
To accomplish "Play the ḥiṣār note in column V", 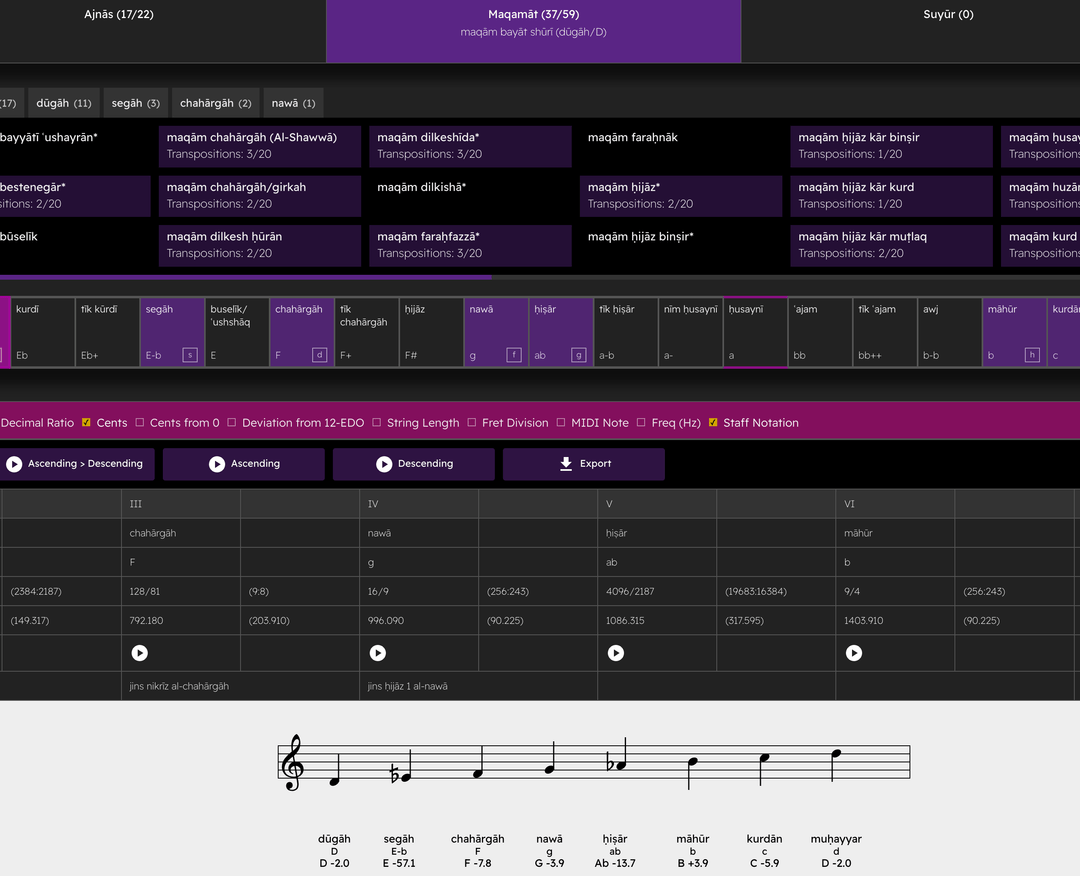I will pos(616,653).
